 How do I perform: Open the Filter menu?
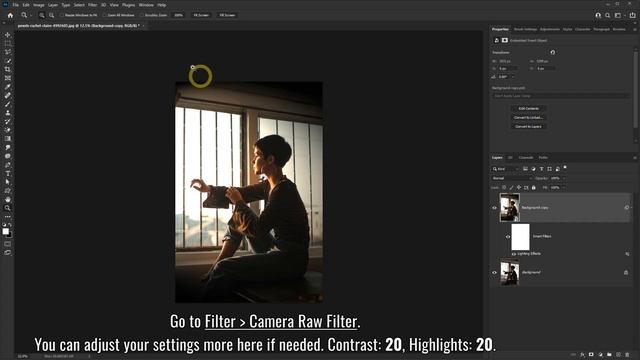click(93, 5)
